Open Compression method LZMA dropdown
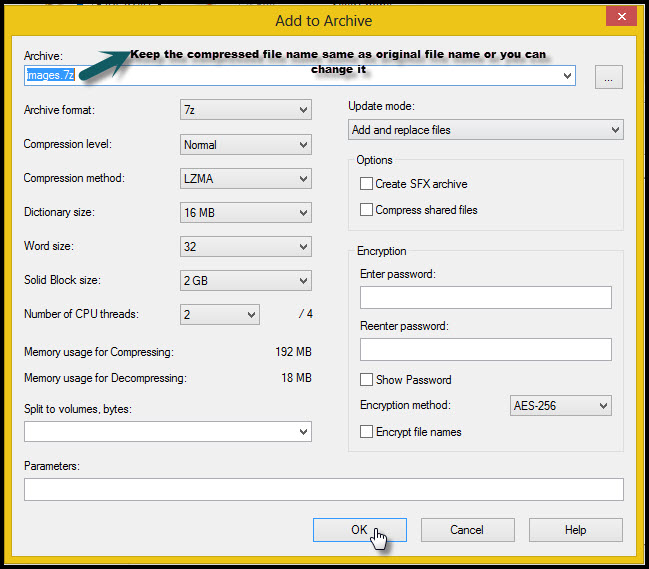649x569 pixels. click(x=246, y=179)
